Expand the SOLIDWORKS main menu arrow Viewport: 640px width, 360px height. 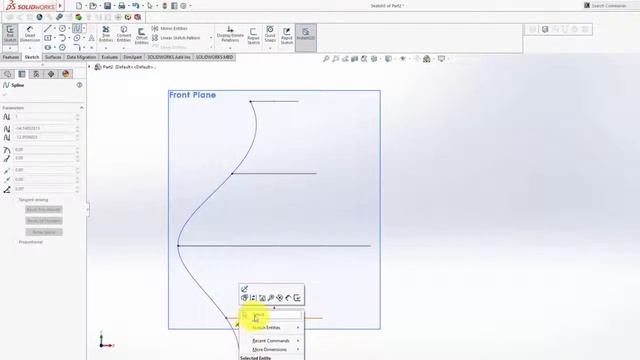pyautogui.click(x=60, y=6)
